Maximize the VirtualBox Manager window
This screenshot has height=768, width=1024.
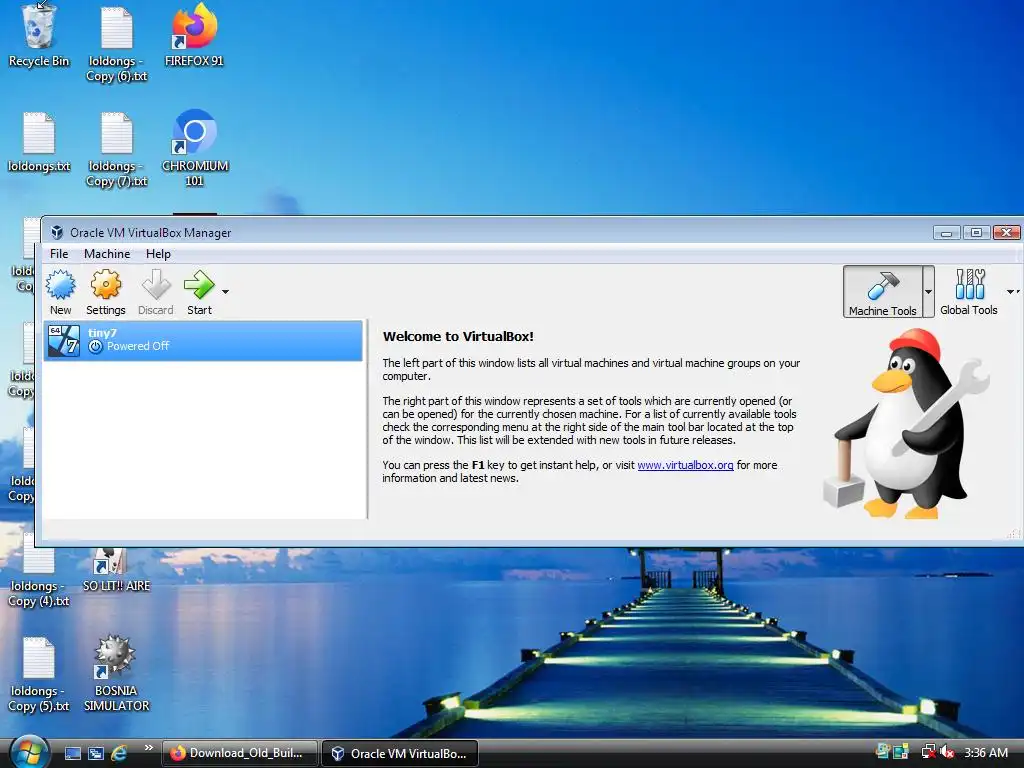[976, 232]
